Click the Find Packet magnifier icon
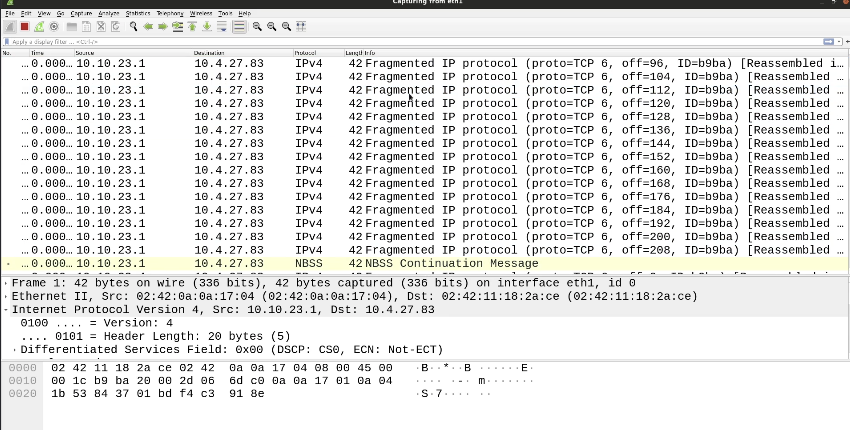Image resolution: width=850 pixels, height=430 pixels. pos(133,26)
